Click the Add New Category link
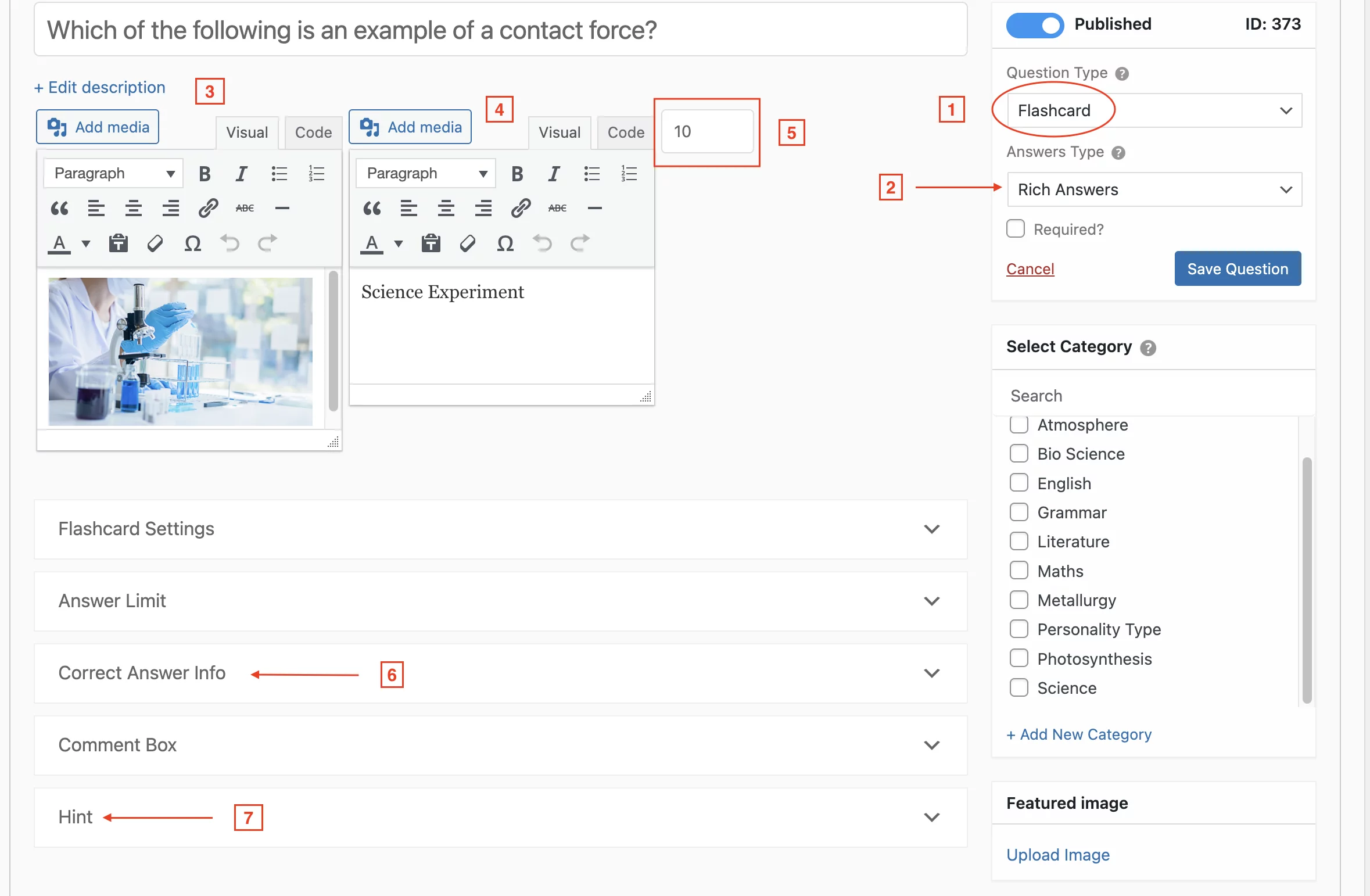 (1079, 734)
